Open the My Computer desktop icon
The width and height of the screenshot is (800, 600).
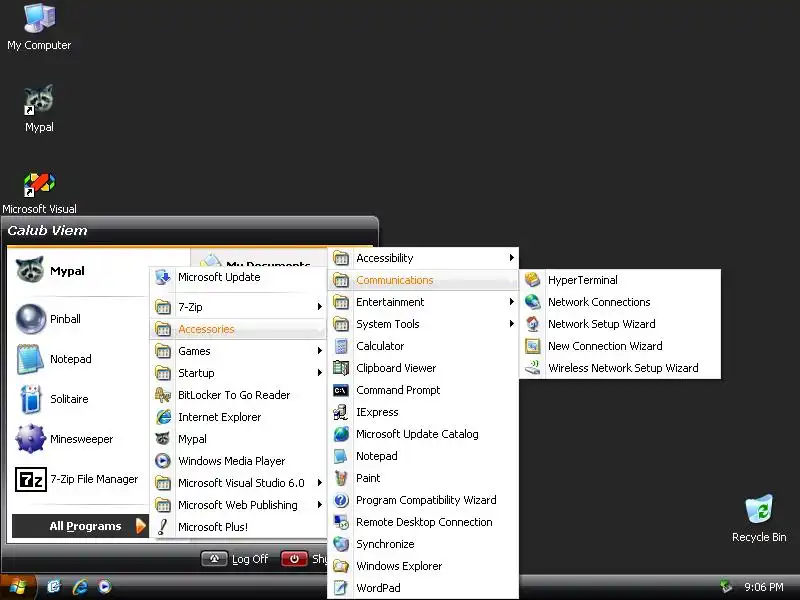coord(39,27)
